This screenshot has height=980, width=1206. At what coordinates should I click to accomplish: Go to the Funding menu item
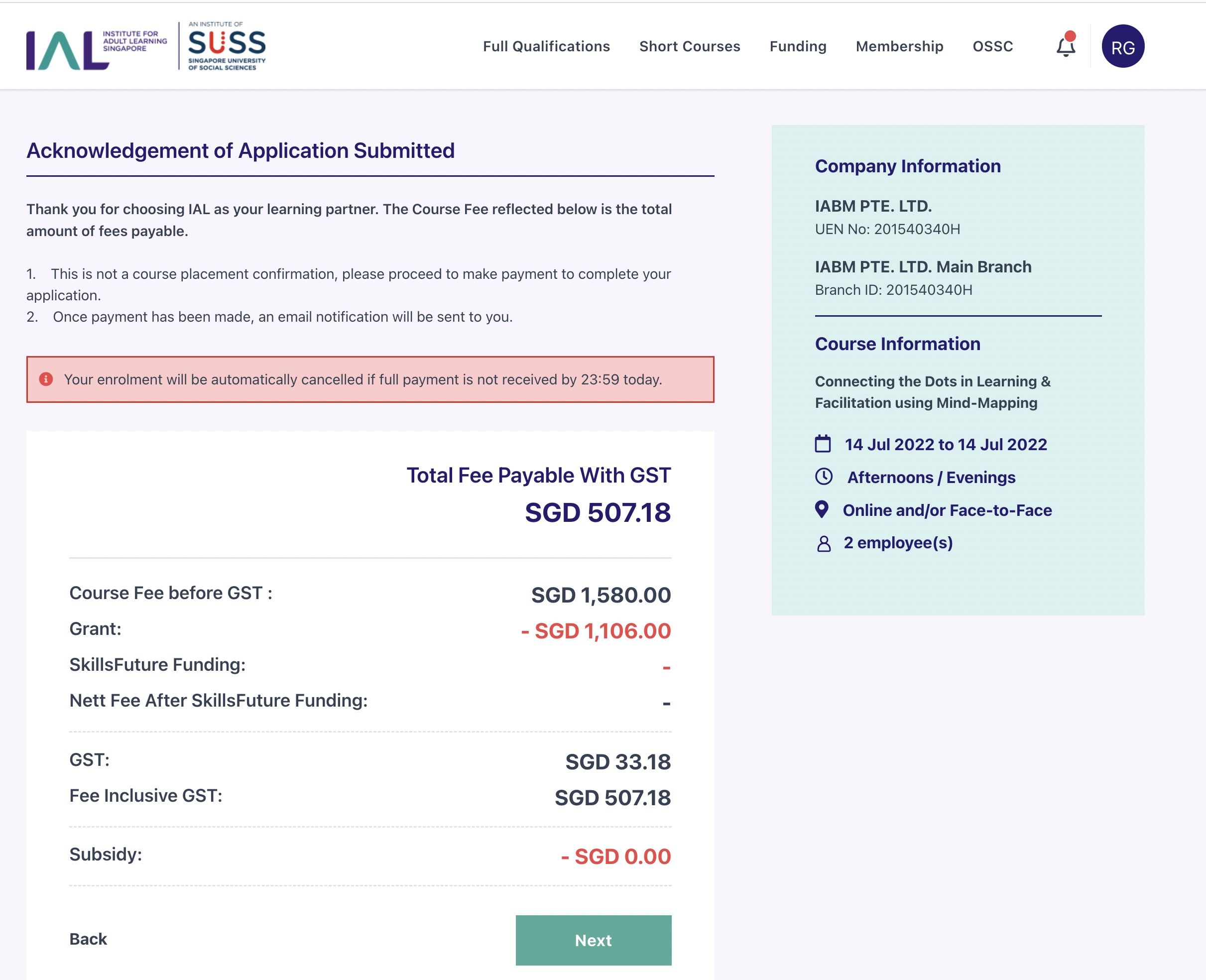tap(797, 46)
